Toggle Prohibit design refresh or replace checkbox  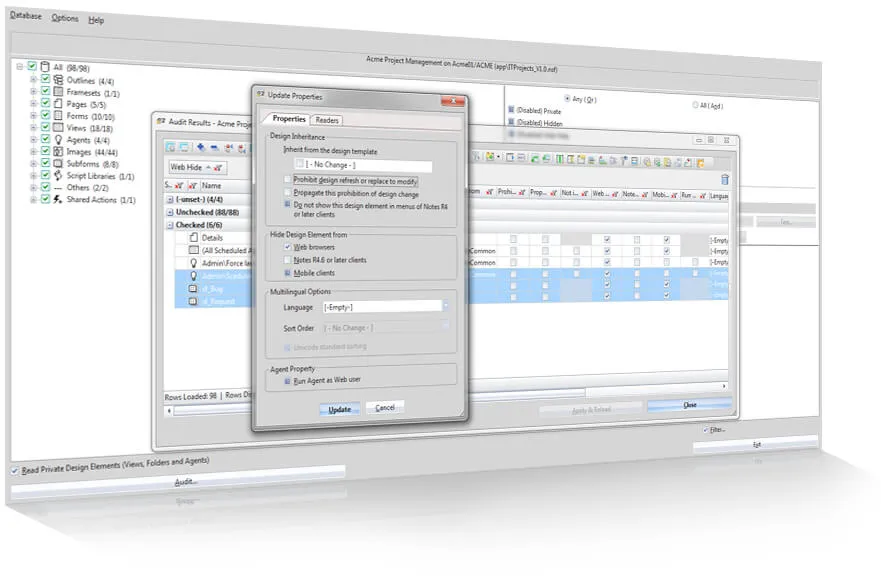[x=287, y=179]
